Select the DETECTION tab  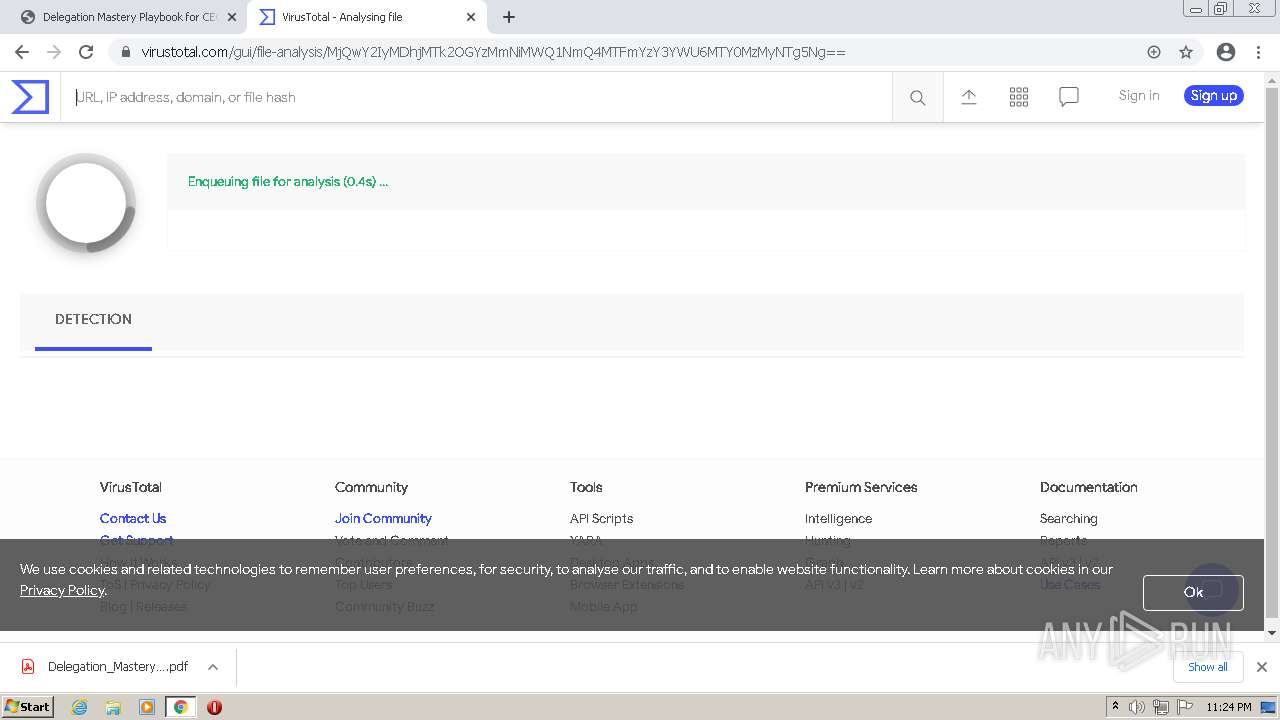pyautogui.click(x=93, y=320)
